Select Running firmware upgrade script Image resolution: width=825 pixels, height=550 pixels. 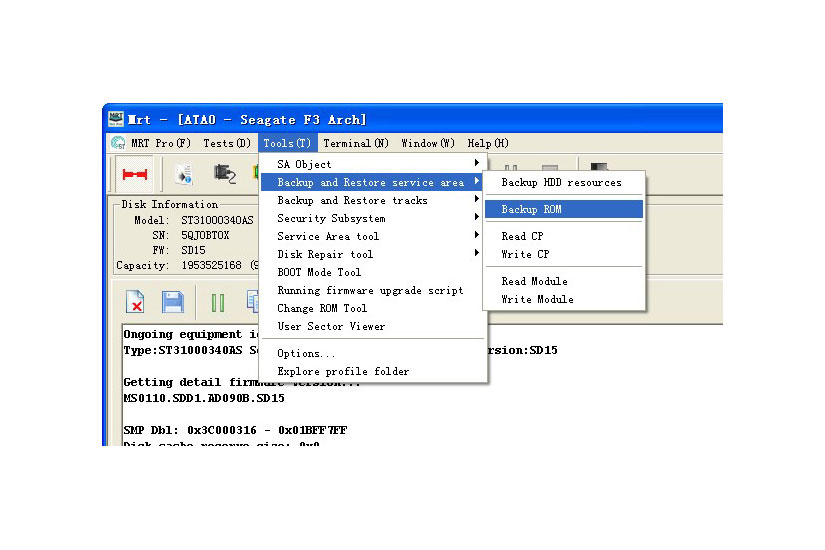pyautogui.click(x=371, y=290)
